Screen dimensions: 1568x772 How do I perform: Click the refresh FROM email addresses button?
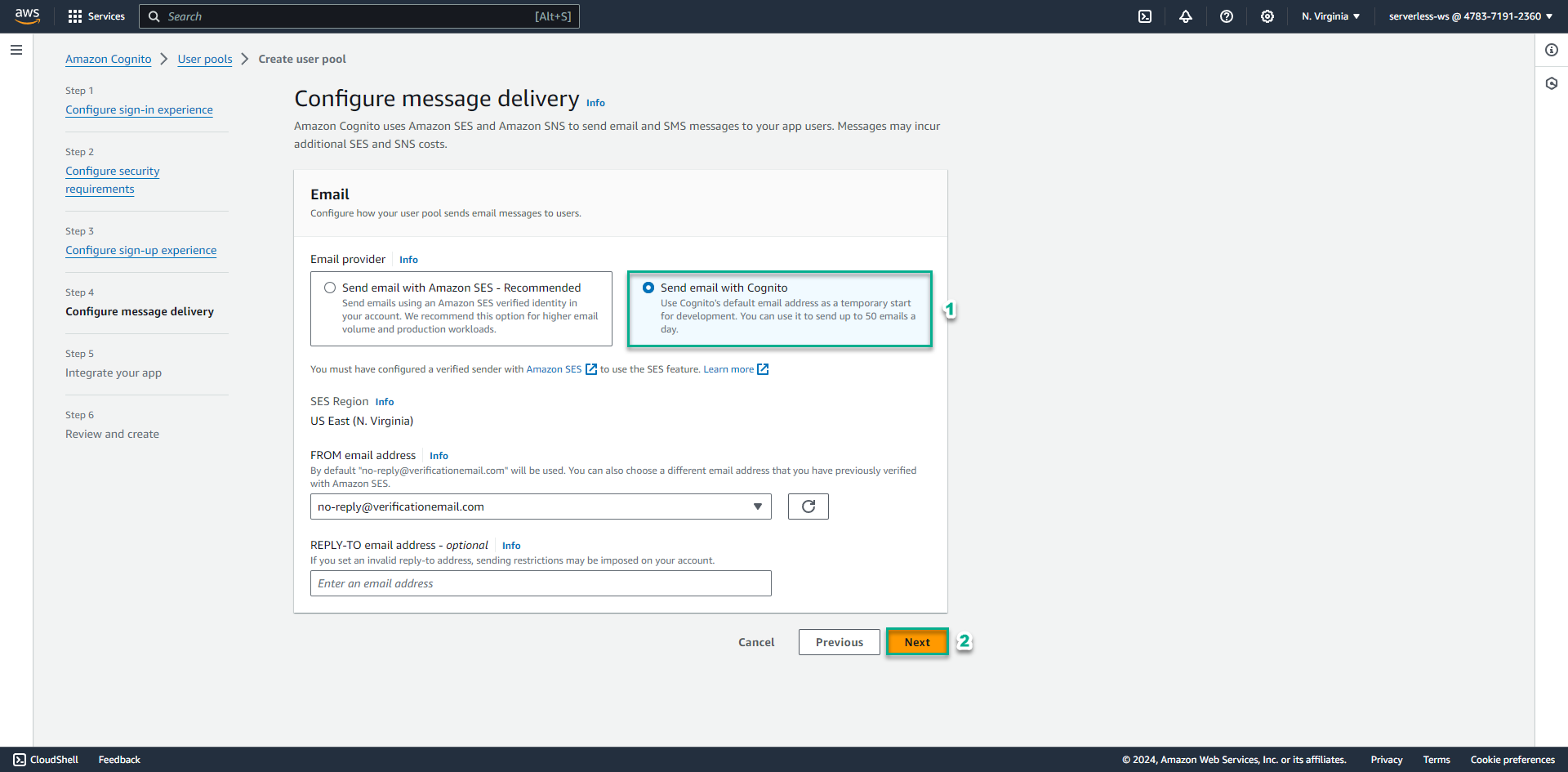(808, 506)
